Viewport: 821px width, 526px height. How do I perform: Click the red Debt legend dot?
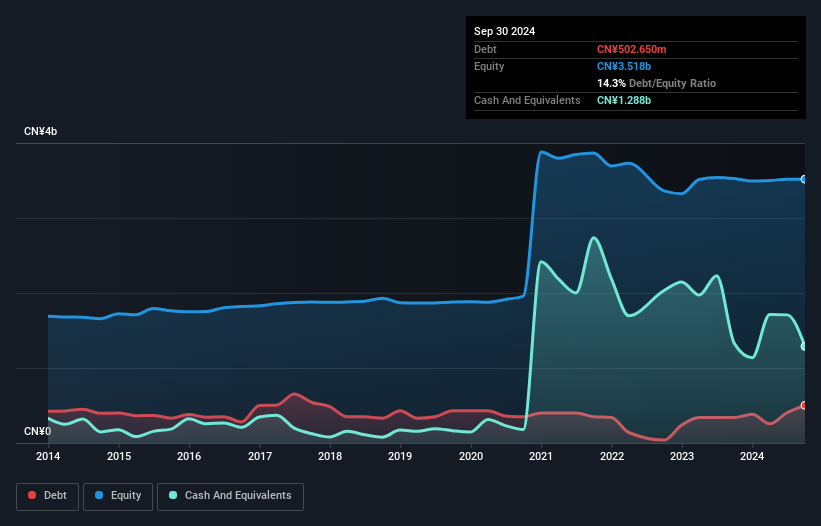pyautogui.click(x=32, y=495)
